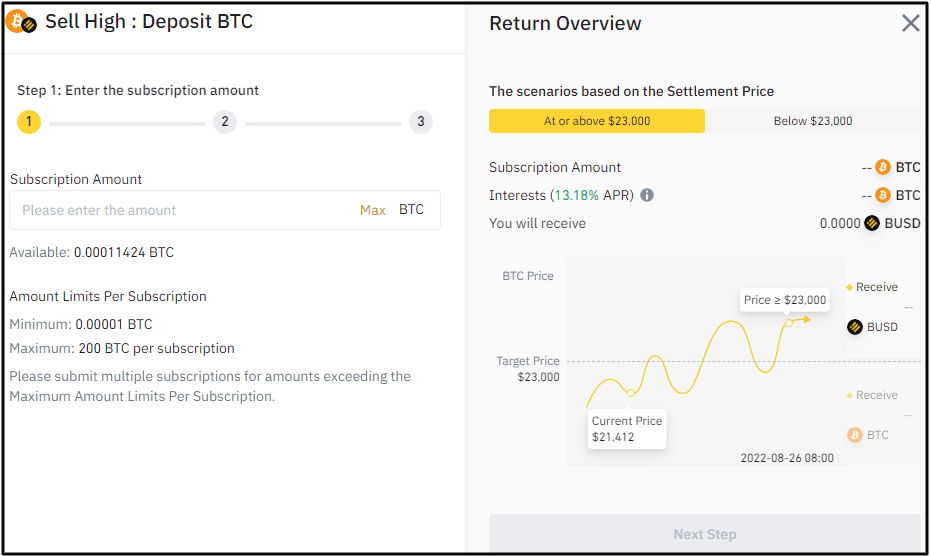The width and height of the screenshot is (931, 556).
Task: Click the BTC icon in Subscription Amount row
Action: coord(883,167)
